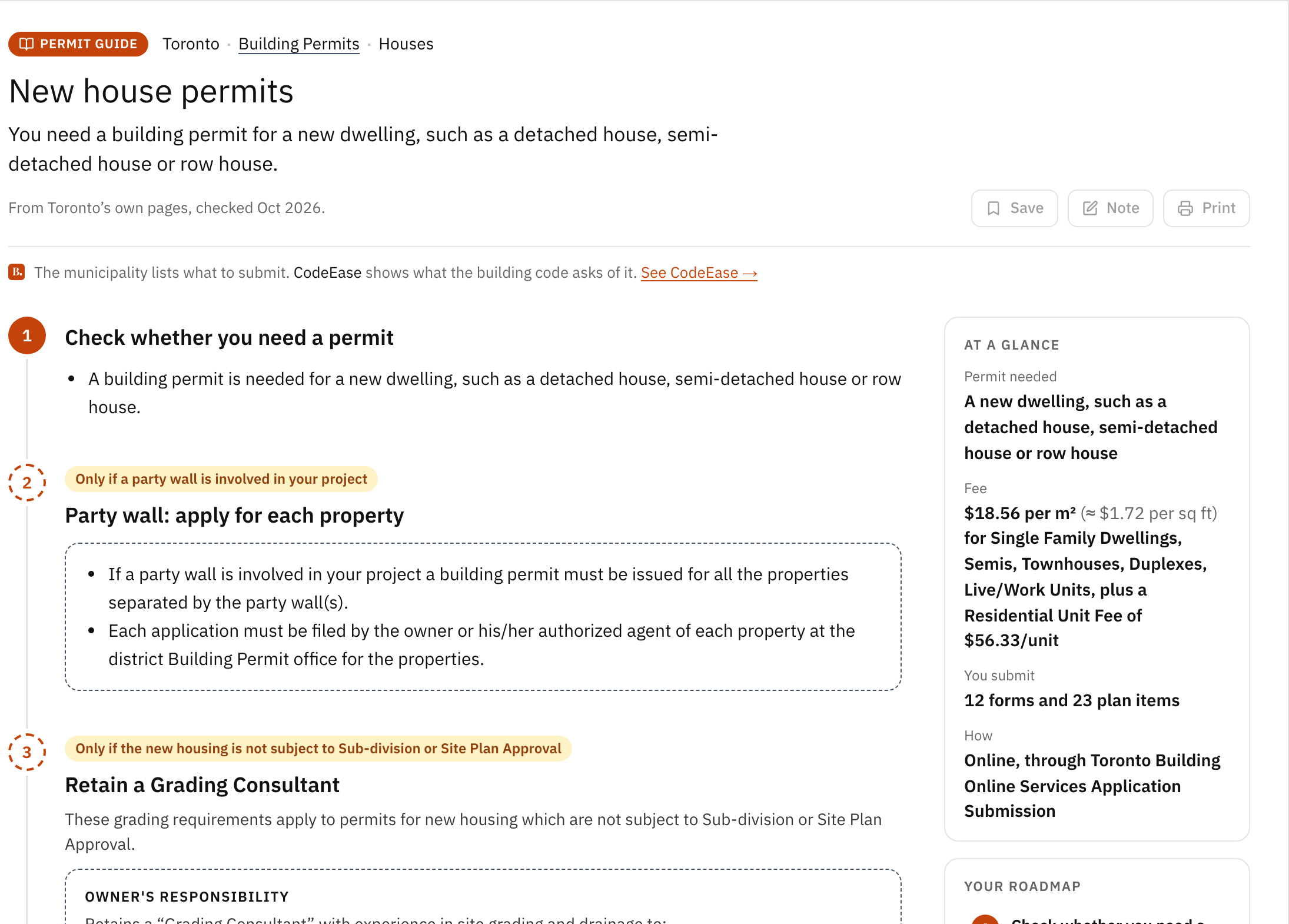The width and height of the screenshot is (1289, 924).
Task: Open the Building Permits breadcrumb link
Action: (x=299, y=44)
